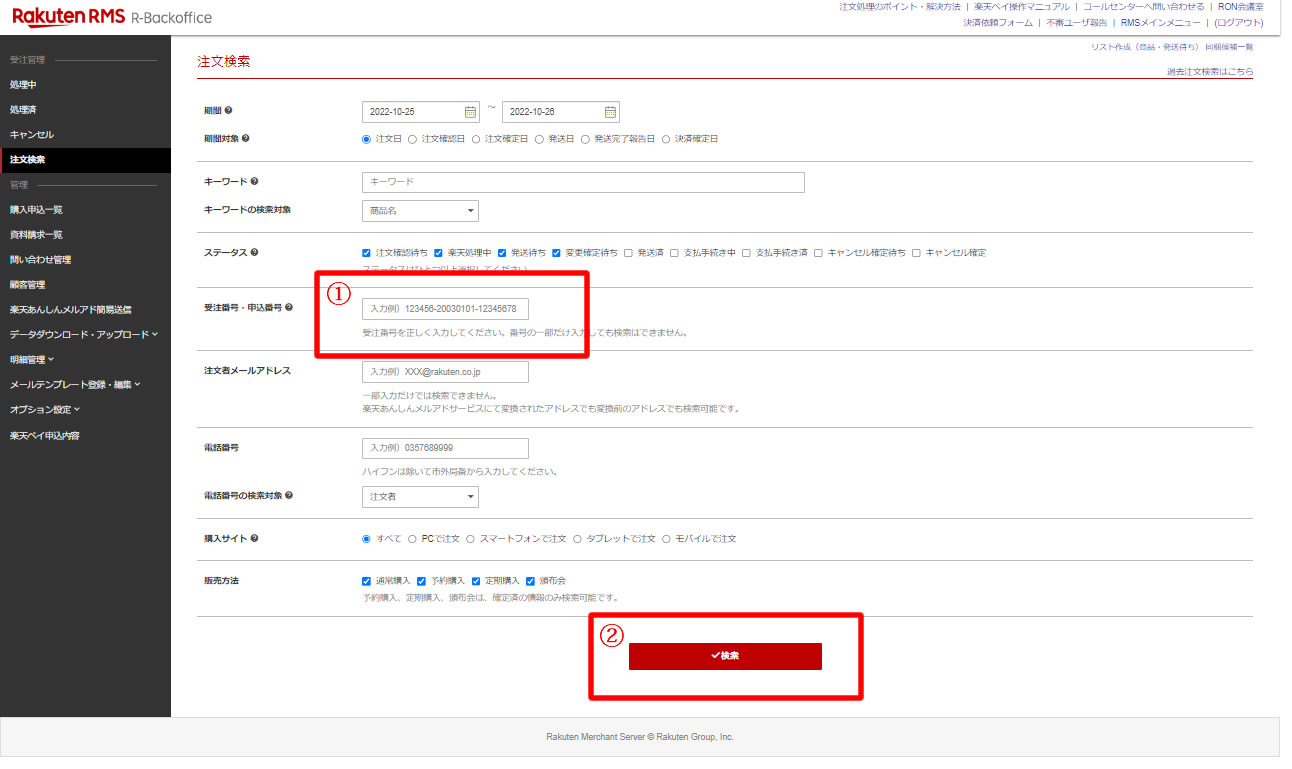This screenshot has width=1292, height=769.
Task: Select the スマートフォンで注文 radio option
Action: 471,539
